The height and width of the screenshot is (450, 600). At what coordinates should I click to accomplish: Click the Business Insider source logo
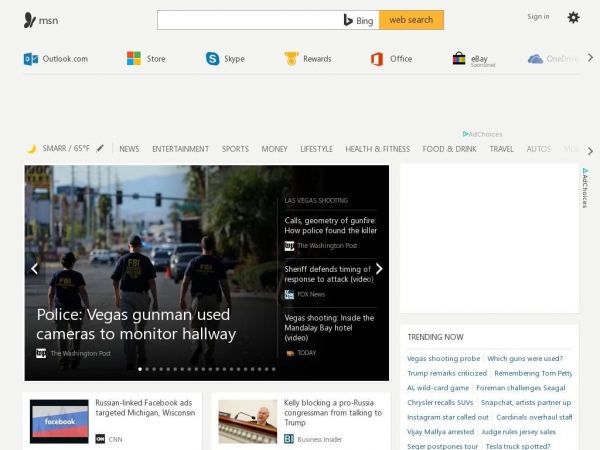(289, 439)
